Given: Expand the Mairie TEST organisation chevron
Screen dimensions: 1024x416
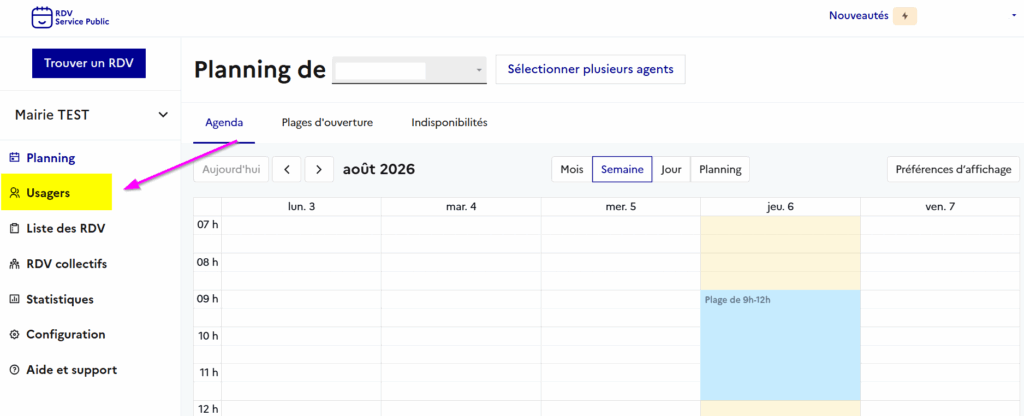Looking at the screenshot, I should coord(163,115).
